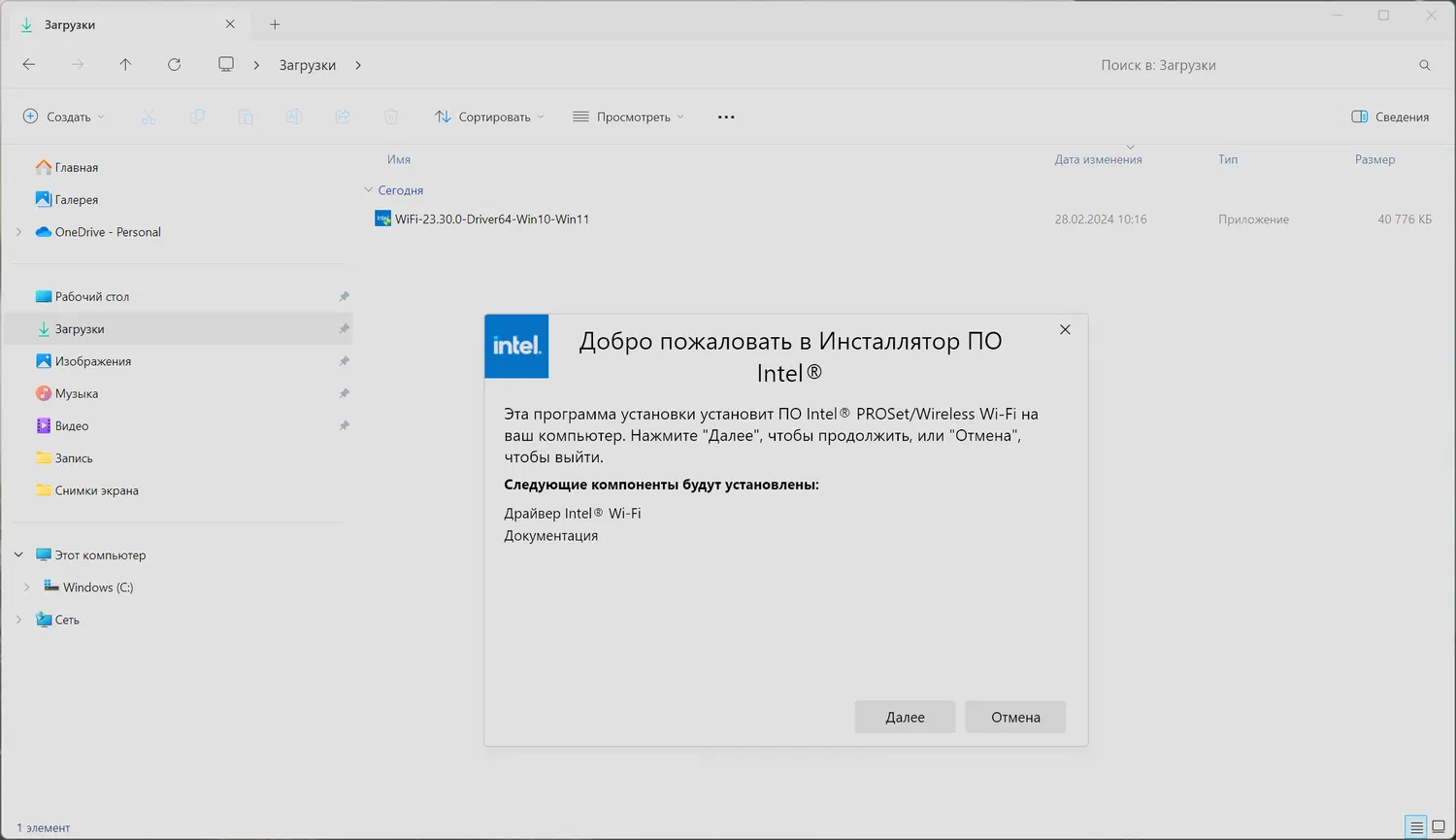The width and height of the screenshot is (1456, 840).
Task: Click the WiFi driver file icon
Action: coord(382,218)
